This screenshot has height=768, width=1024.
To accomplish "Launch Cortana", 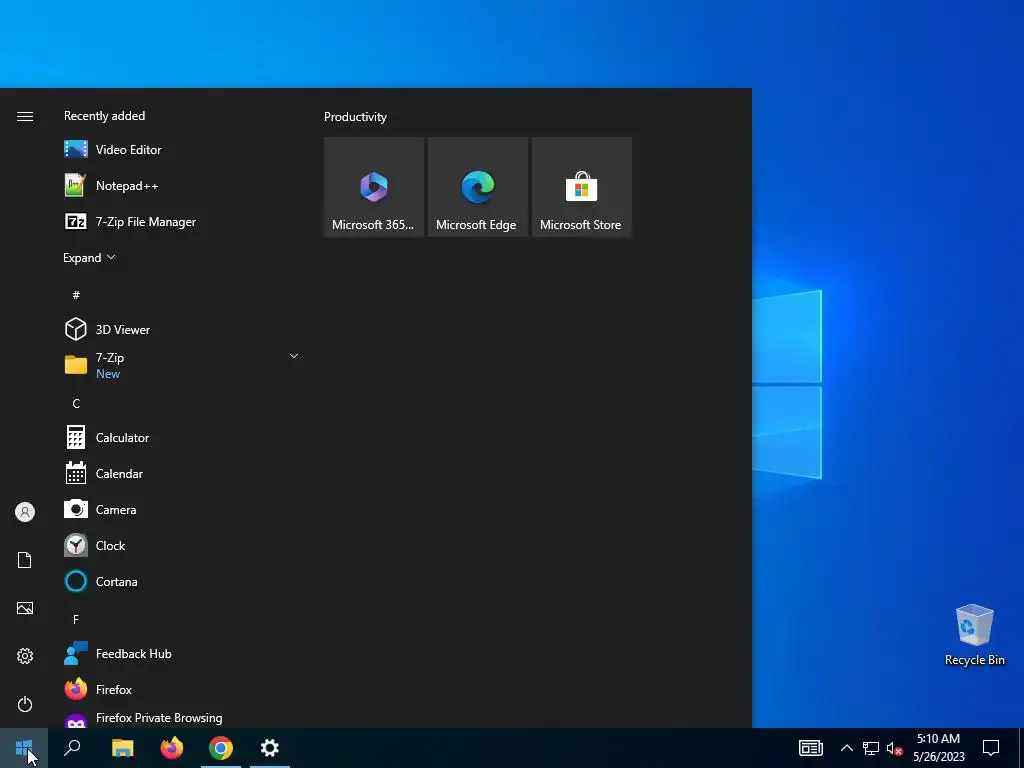I will click(x=182, y=581).
